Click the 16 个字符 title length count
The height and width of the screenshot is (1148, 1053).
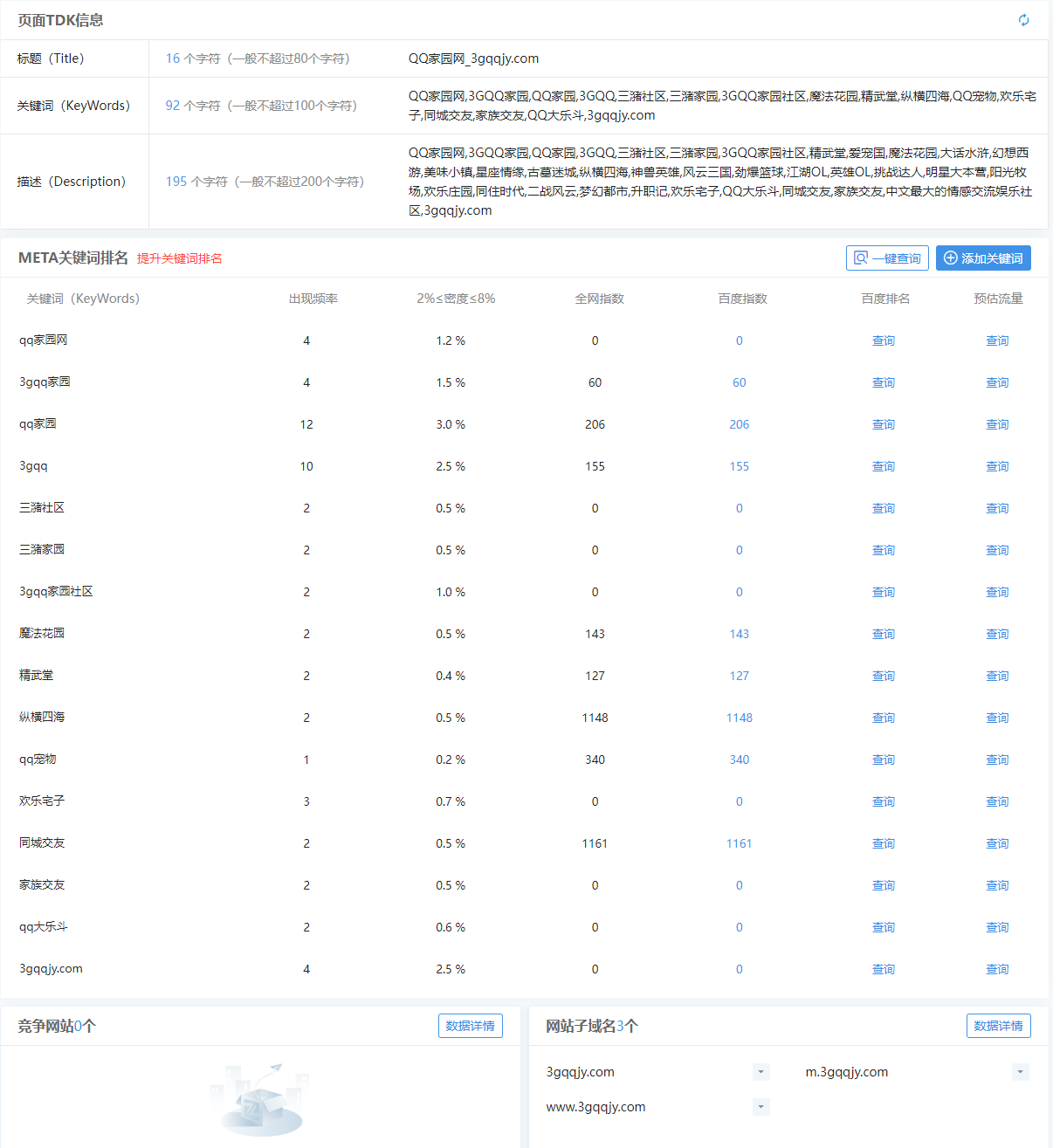(x=193, y=58)
